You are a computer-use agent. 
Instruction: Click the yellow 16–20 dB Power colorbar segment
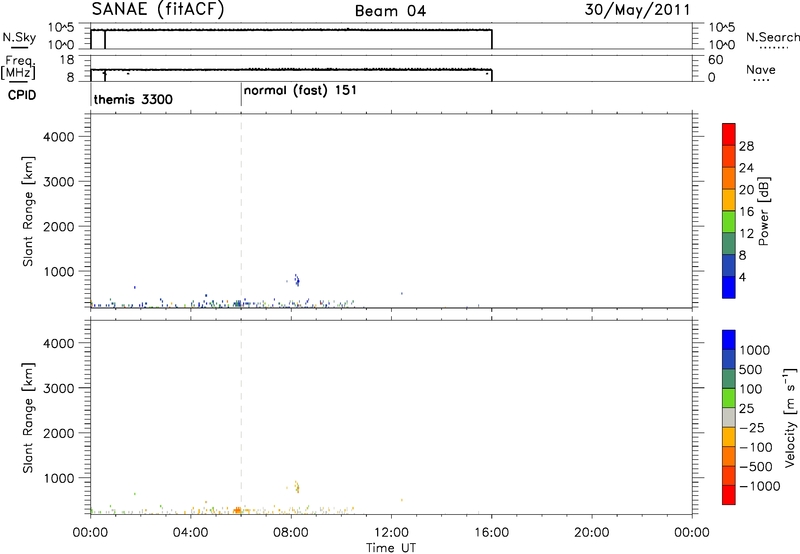(x=729, y=200)
